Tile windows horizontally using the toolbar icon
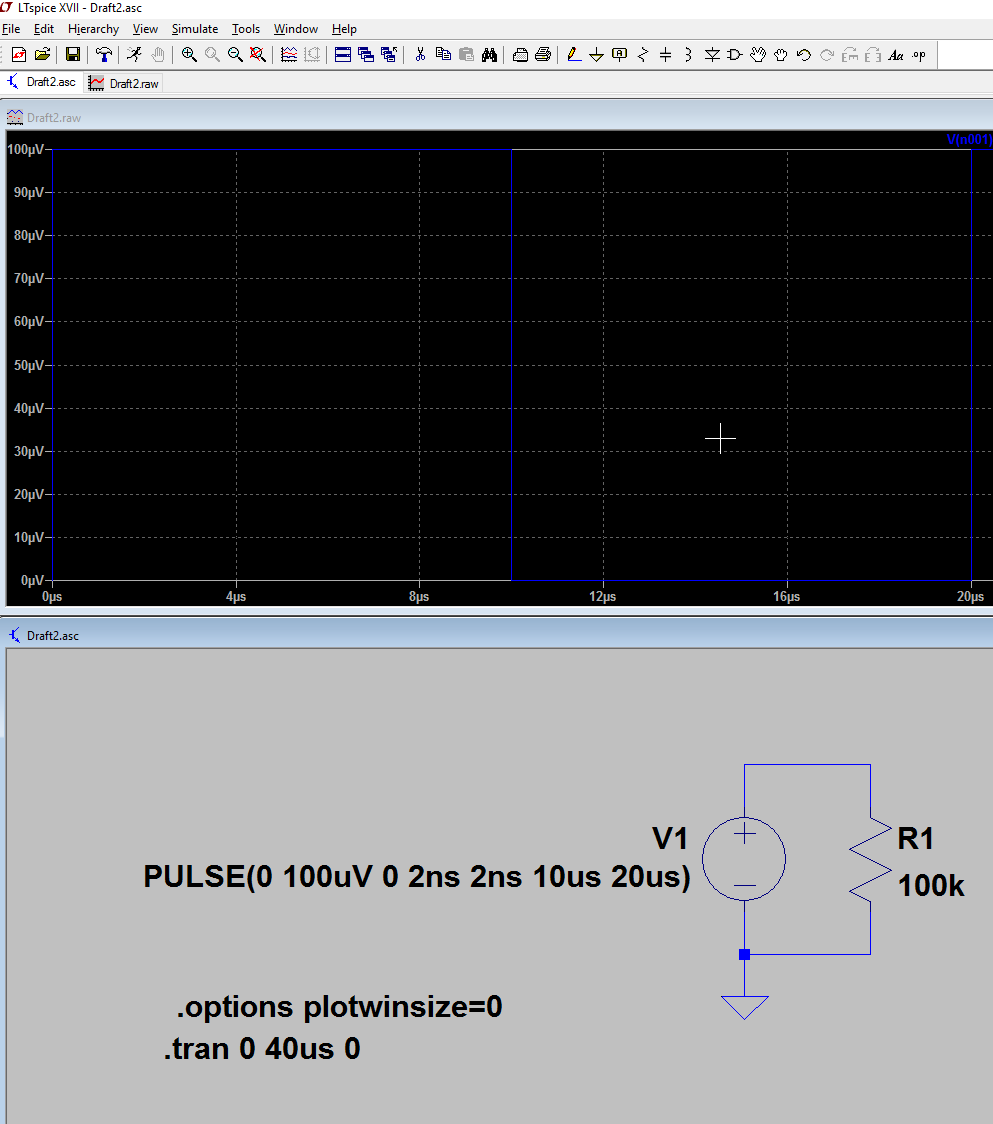The width and height of the screenshot is (993, 1124). pos(343,54)
